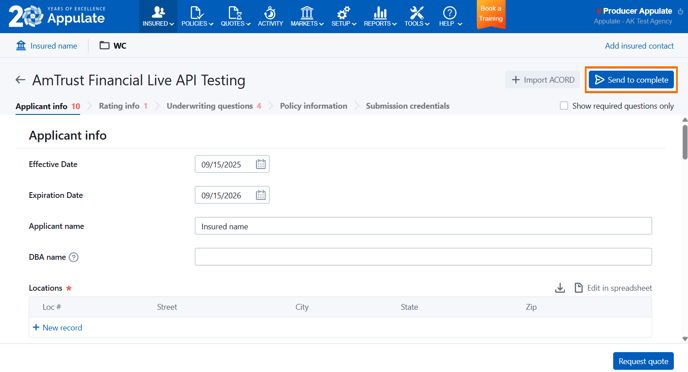Open Expiration Date calendar picker
The width and height of the screenshot is (688, 372).
tap(261, 195)
